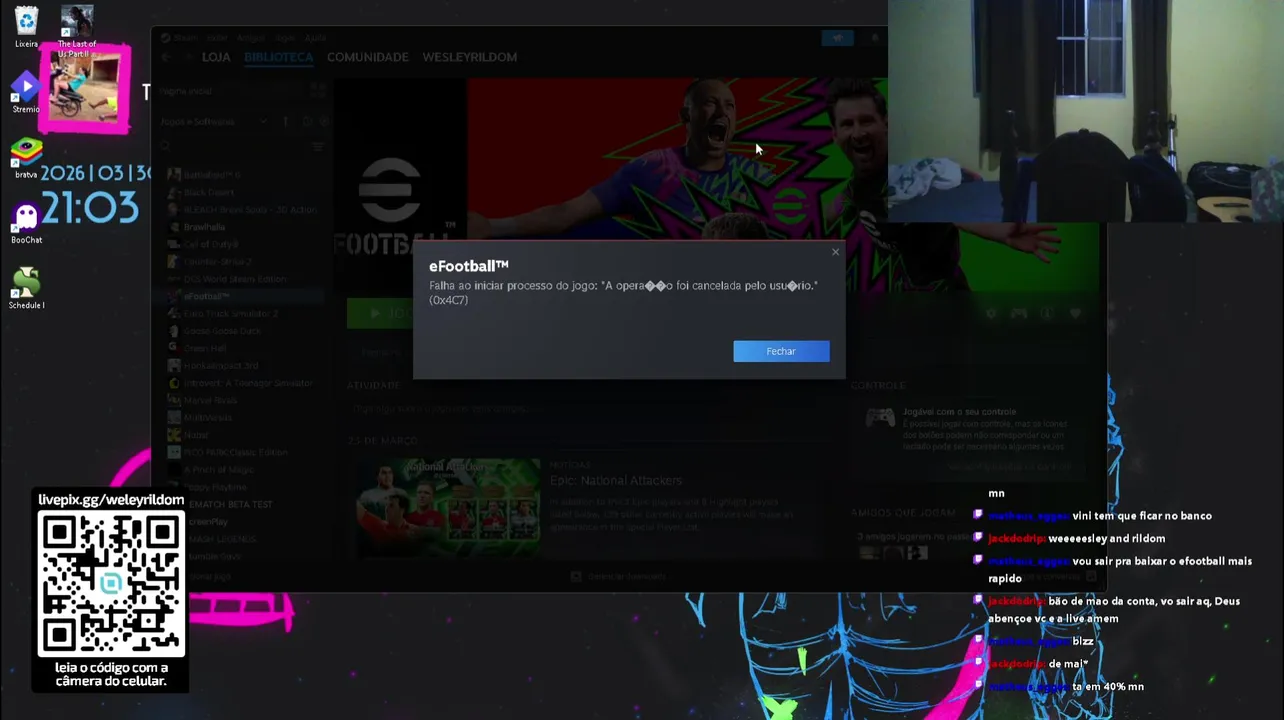
Task: Open the Stremio desktop icon
Action: point(26,92)
